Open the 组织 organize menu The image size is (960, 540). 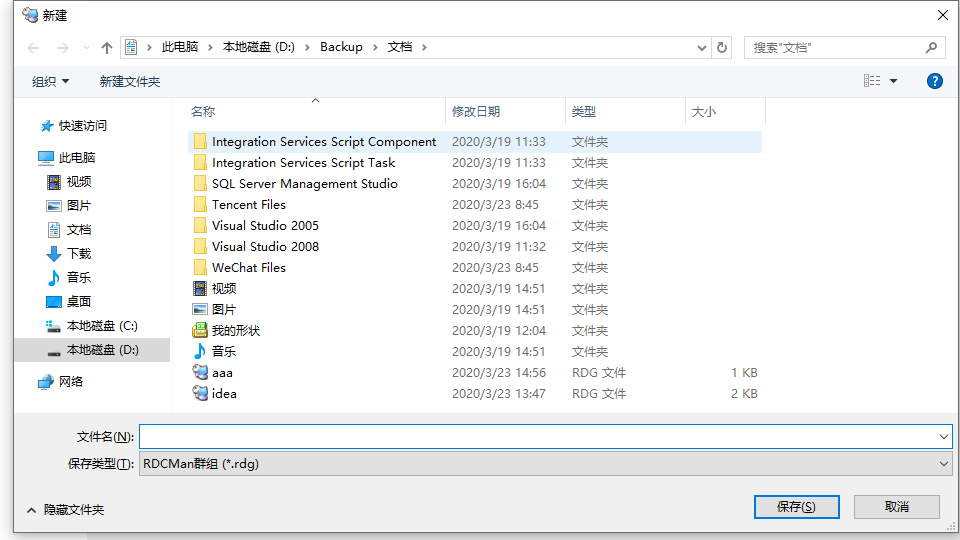tap(50, 81)
